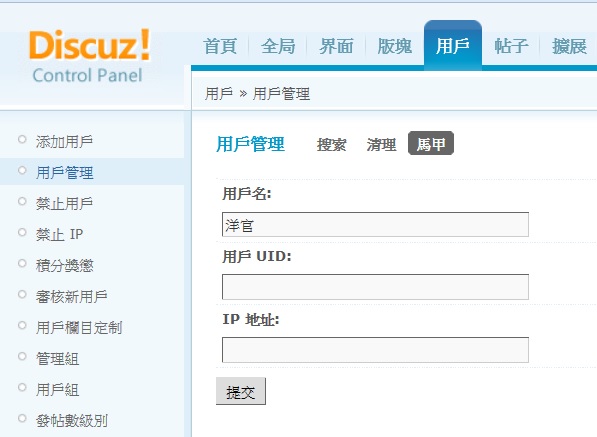Click the 用戶名 input field
The width and height of the screenshot is (597, 437).
click(375, 225)
